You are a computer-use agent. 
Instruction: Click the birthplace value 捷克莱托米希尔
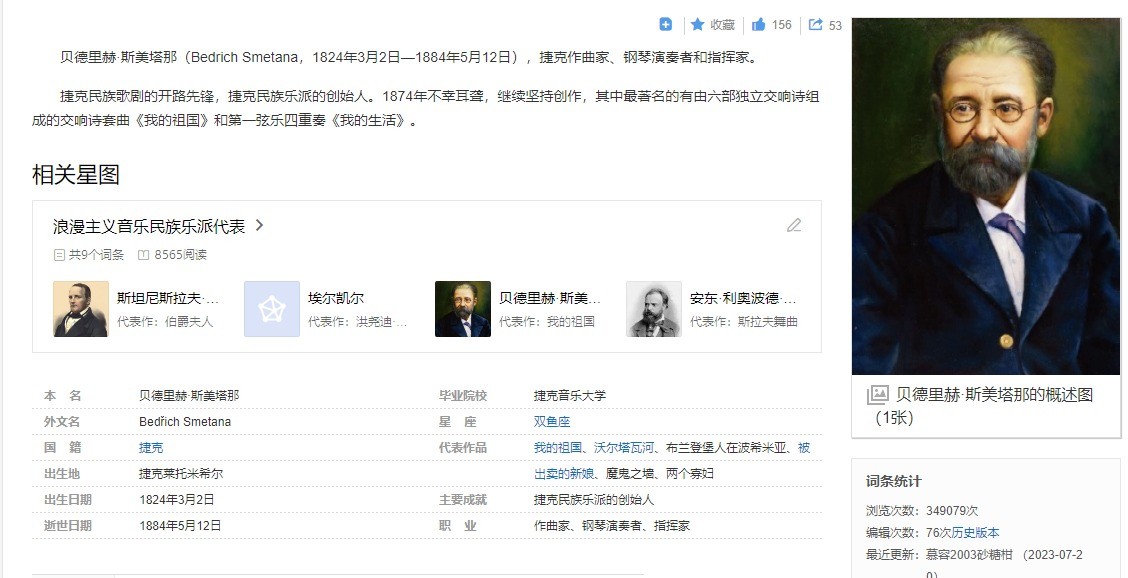(181, 474)
